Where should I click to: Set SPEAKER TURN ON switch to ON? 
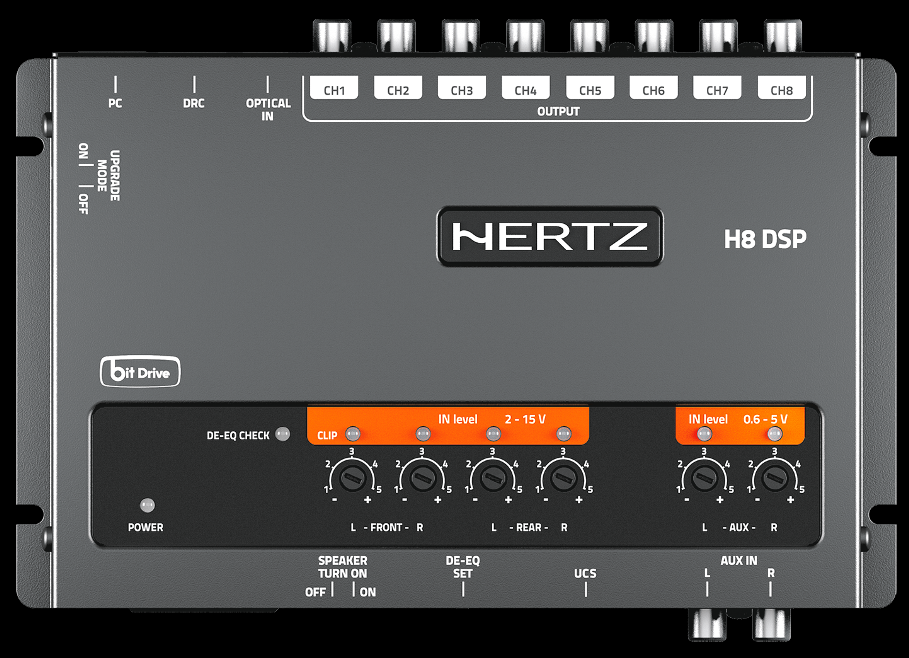point(367,592)
